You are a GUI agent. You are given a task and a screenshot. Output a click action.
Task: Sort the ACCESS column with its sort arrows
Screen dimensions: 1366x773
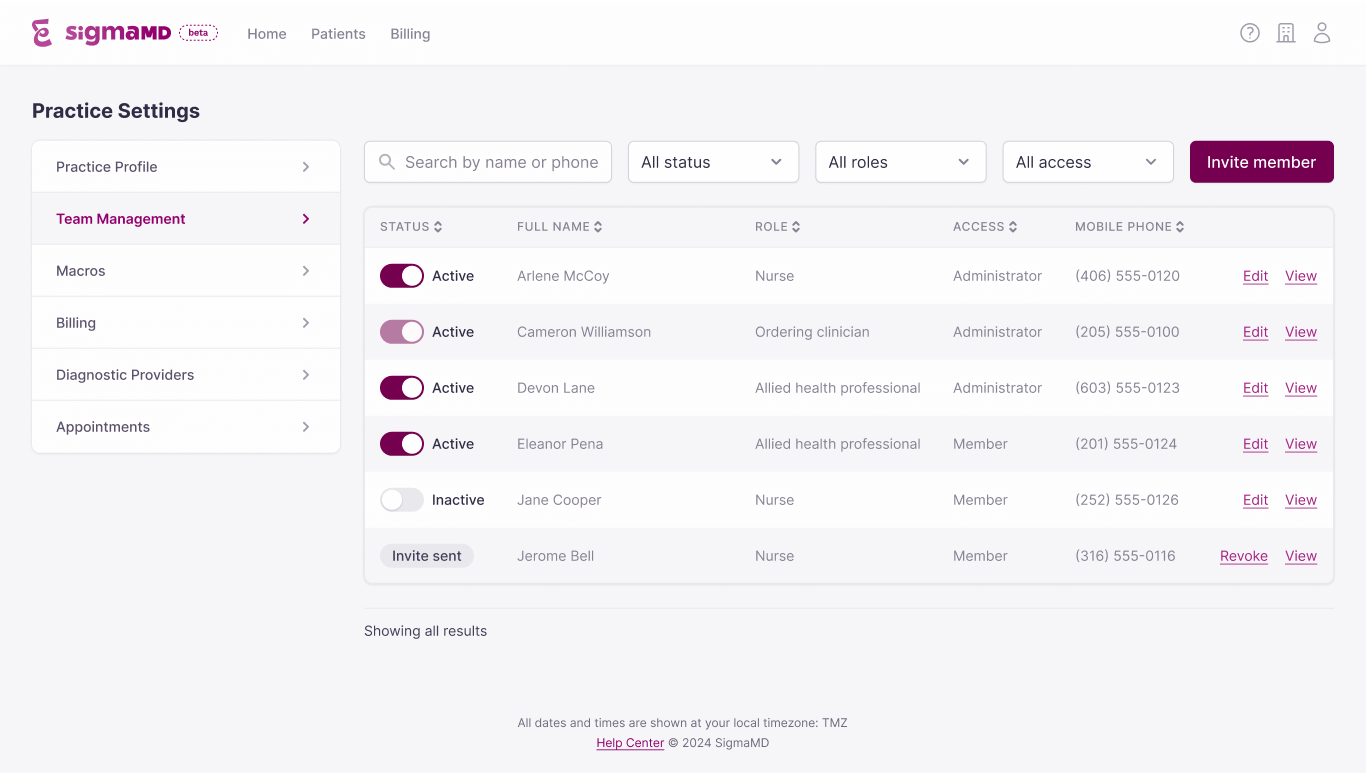click(x=1014, y=226)
